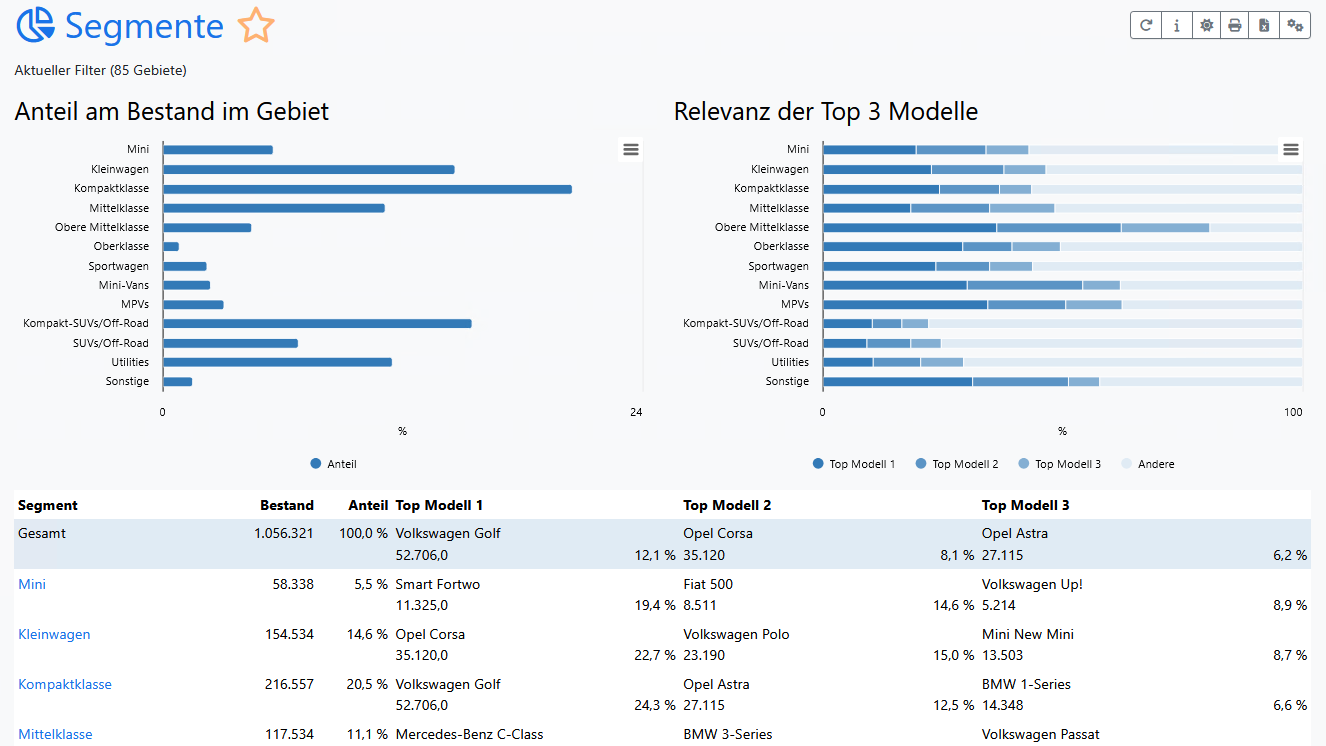Toggle the Top Modell 1 legend entry
Viewport: 1326px width, 746px height.
[x=854, y=464]
